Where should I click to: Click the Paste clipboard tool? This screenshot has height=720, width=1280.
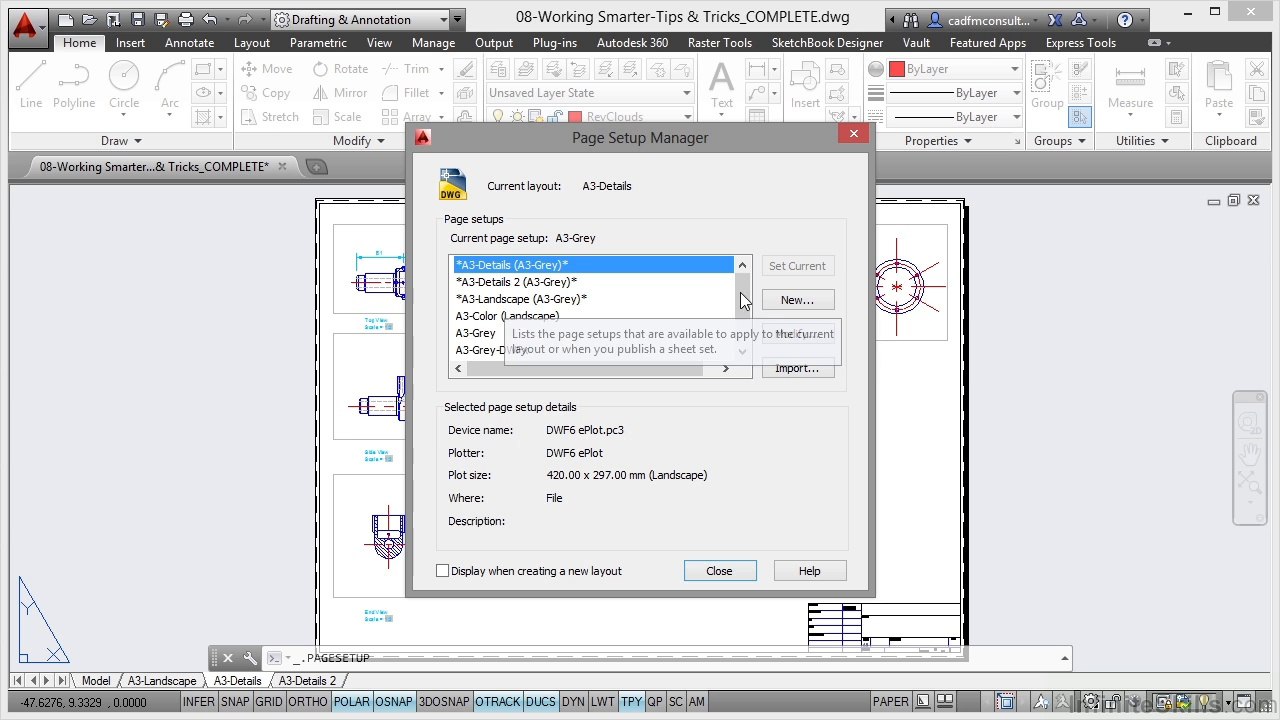[1218, 84]
